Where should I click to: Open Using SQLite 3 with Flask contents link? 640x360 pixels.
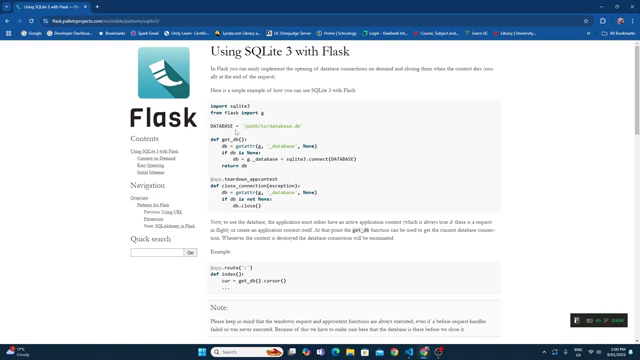click(x=154, y=151)
